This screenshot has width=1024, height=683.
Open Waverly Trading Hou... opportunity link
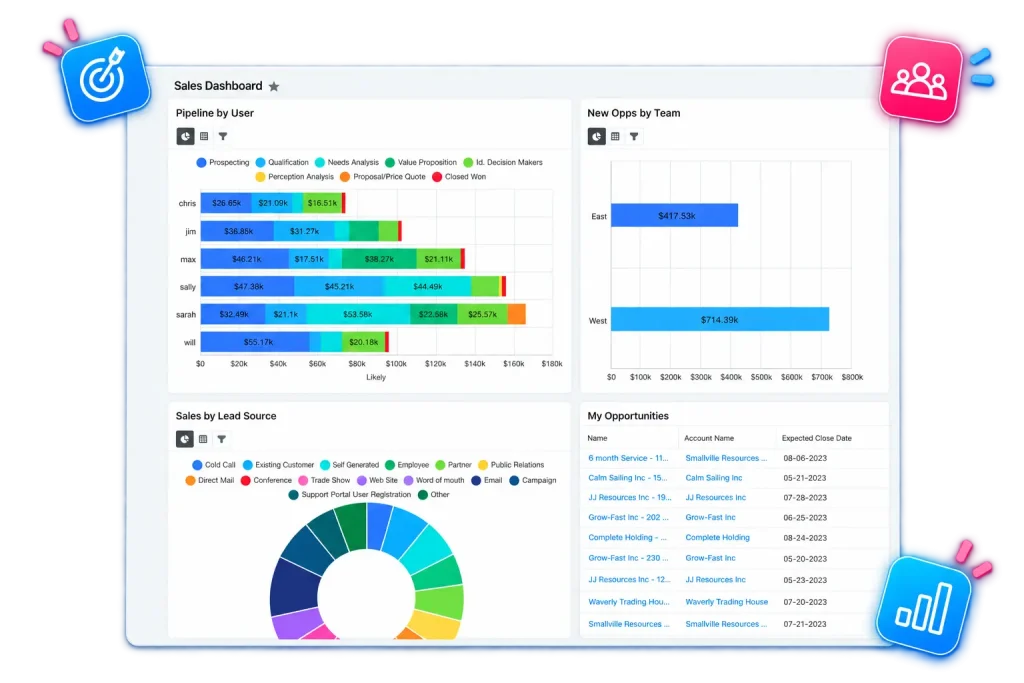coord(629,602)
